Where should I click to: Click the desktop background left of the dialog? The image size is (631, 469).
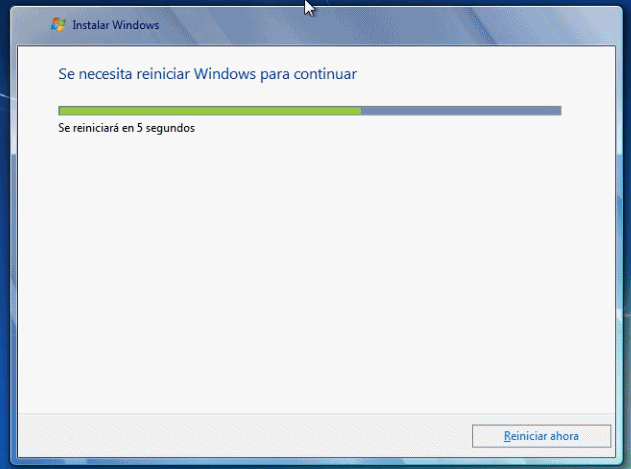point(8,250)
